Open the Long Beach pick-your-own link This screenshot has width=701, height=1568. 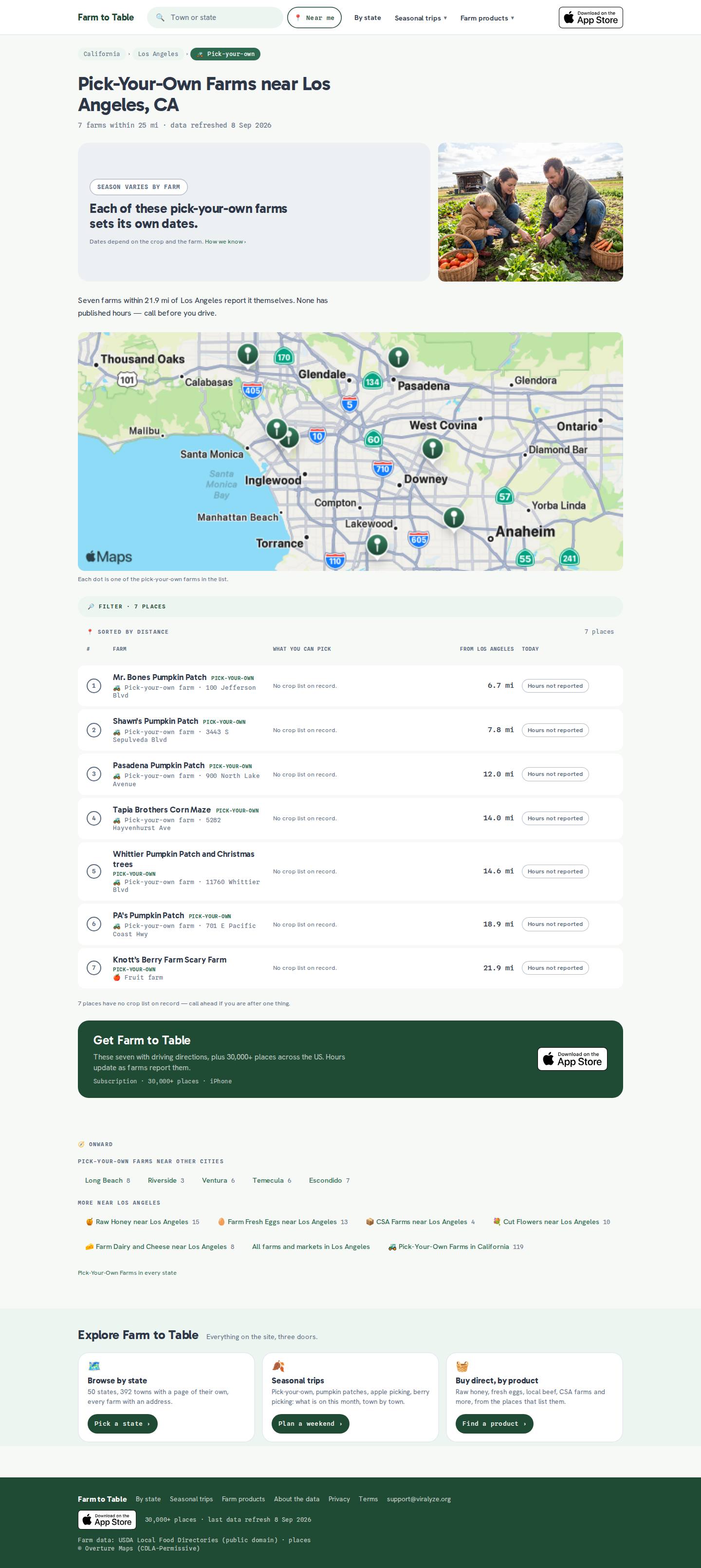(108, 1180)
